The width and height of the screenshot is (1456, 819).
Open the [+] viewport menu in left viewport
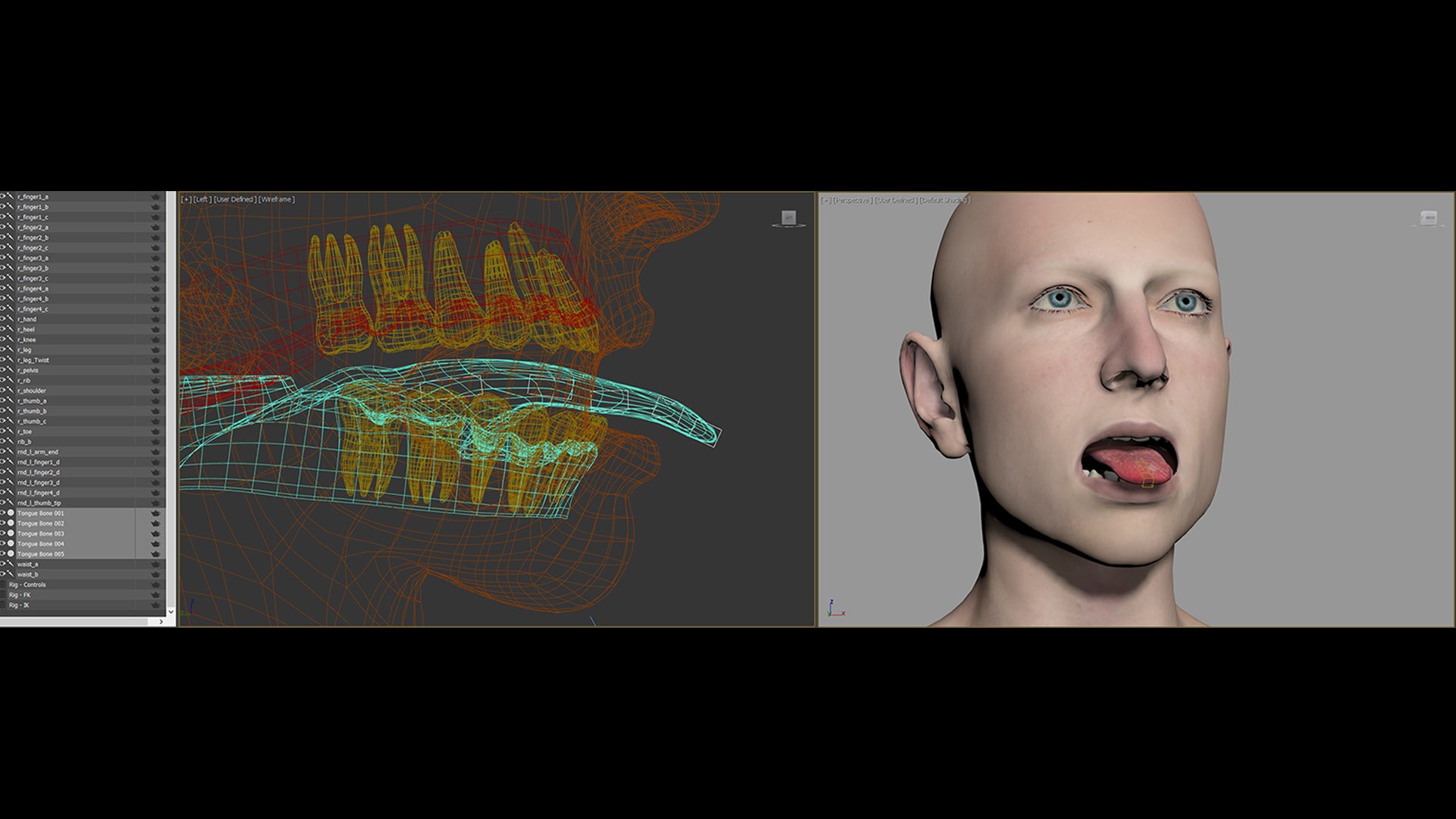coord(186,199)
